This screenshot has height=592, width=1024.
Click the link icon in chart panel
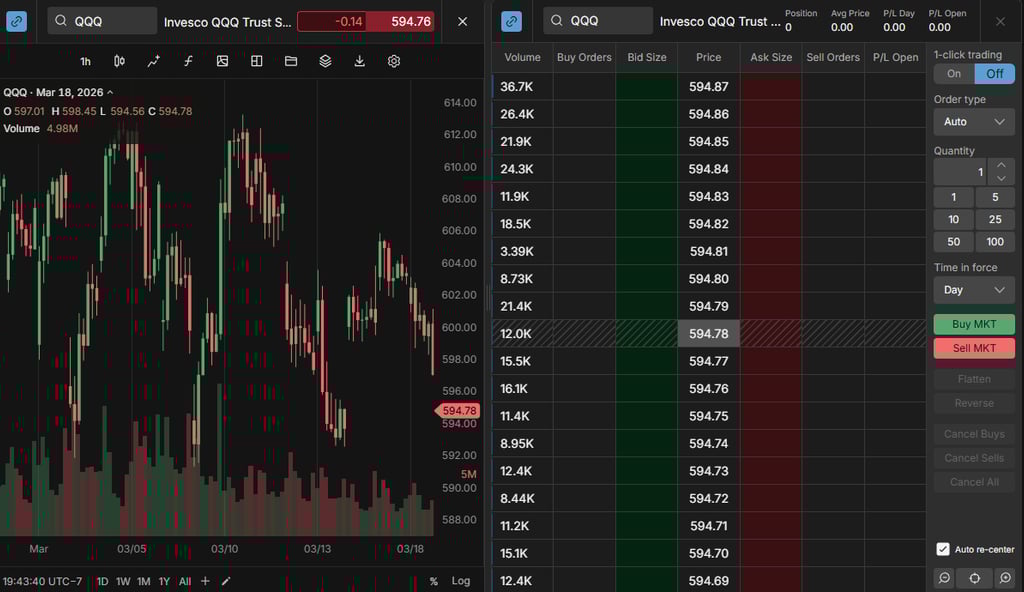coord(16,22)
